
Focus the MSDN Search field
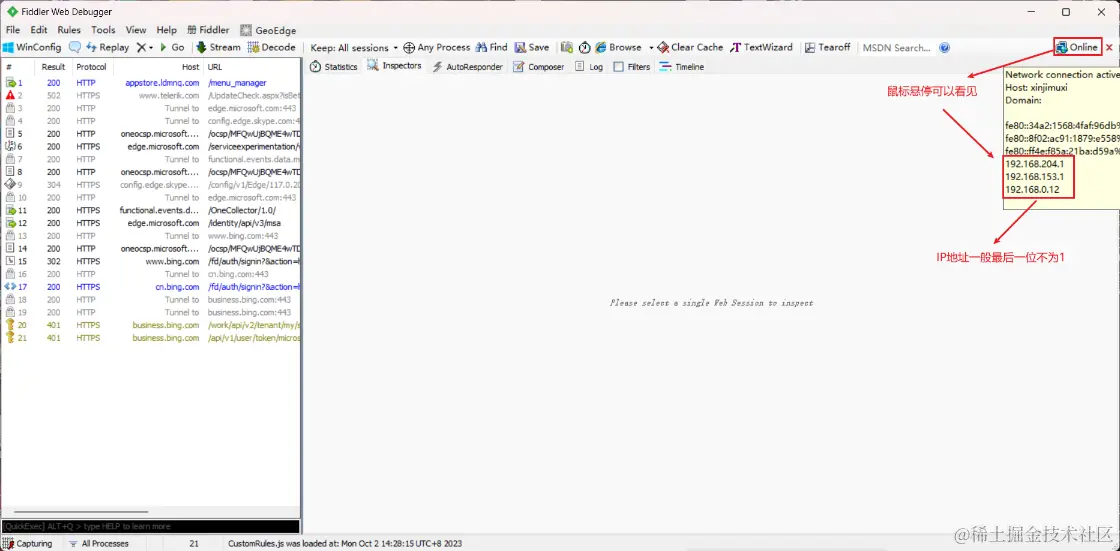pyautogui.click(x=896, y=48)
